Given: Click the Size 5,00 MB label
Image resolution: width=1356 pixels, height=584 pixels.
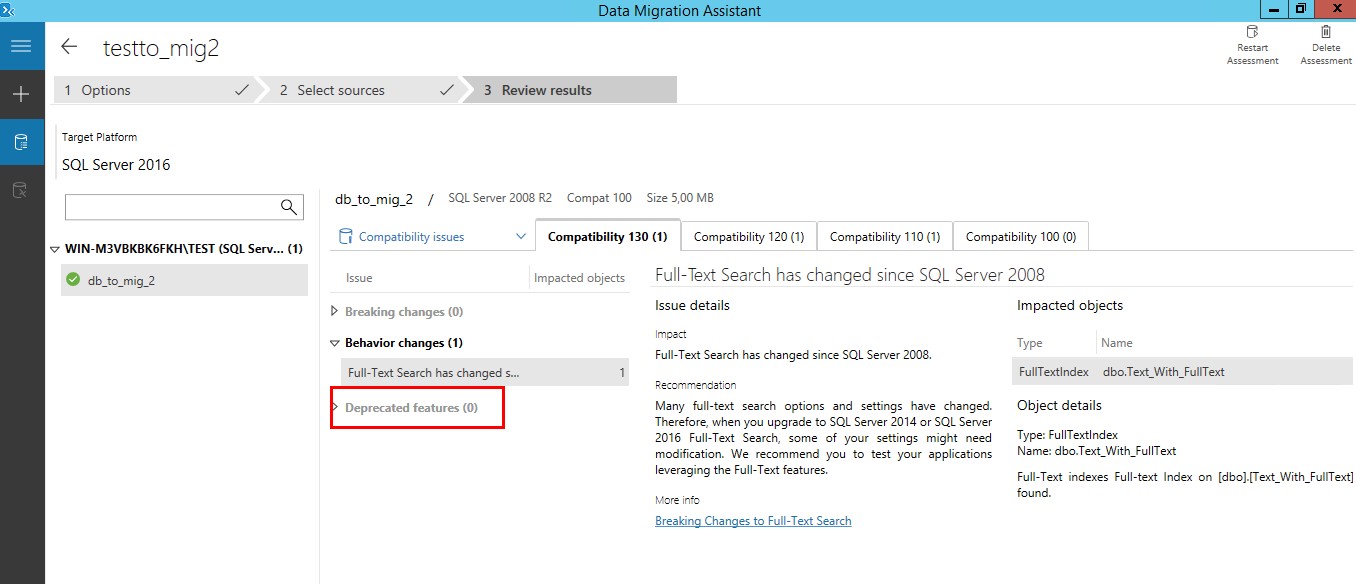Looking at the screenshot, I should [680, 198].
